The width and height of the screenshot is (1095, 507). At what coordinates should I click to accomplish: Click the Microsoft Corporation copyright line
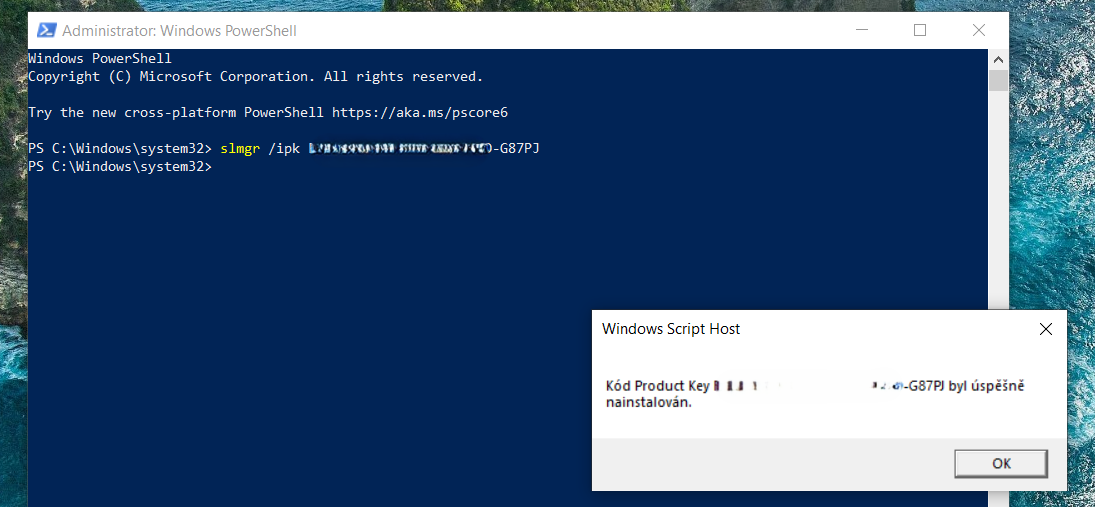[255, 77]
